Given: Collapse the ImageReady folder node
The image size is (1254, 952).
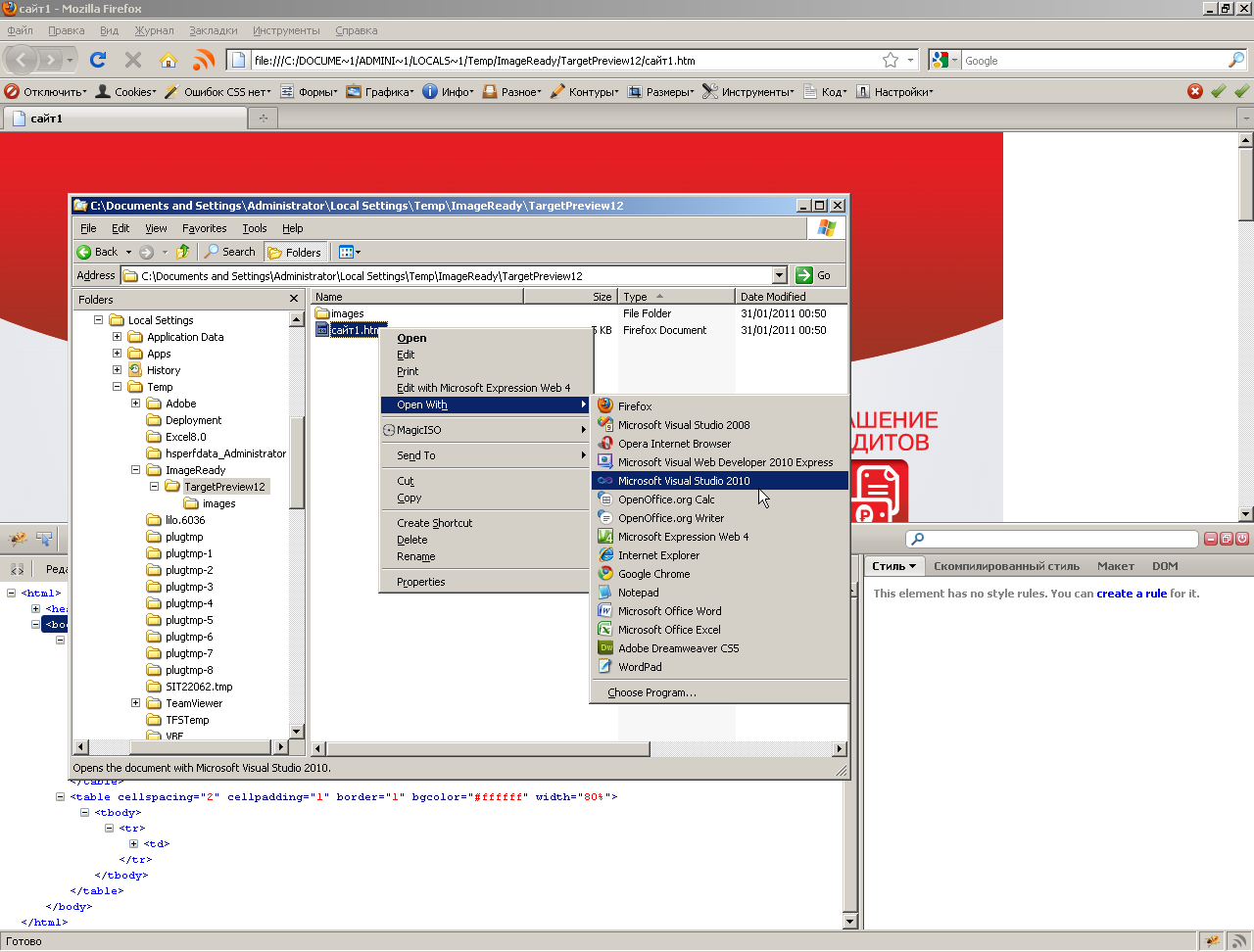Looking at the screenshot, I should [136, 470].
